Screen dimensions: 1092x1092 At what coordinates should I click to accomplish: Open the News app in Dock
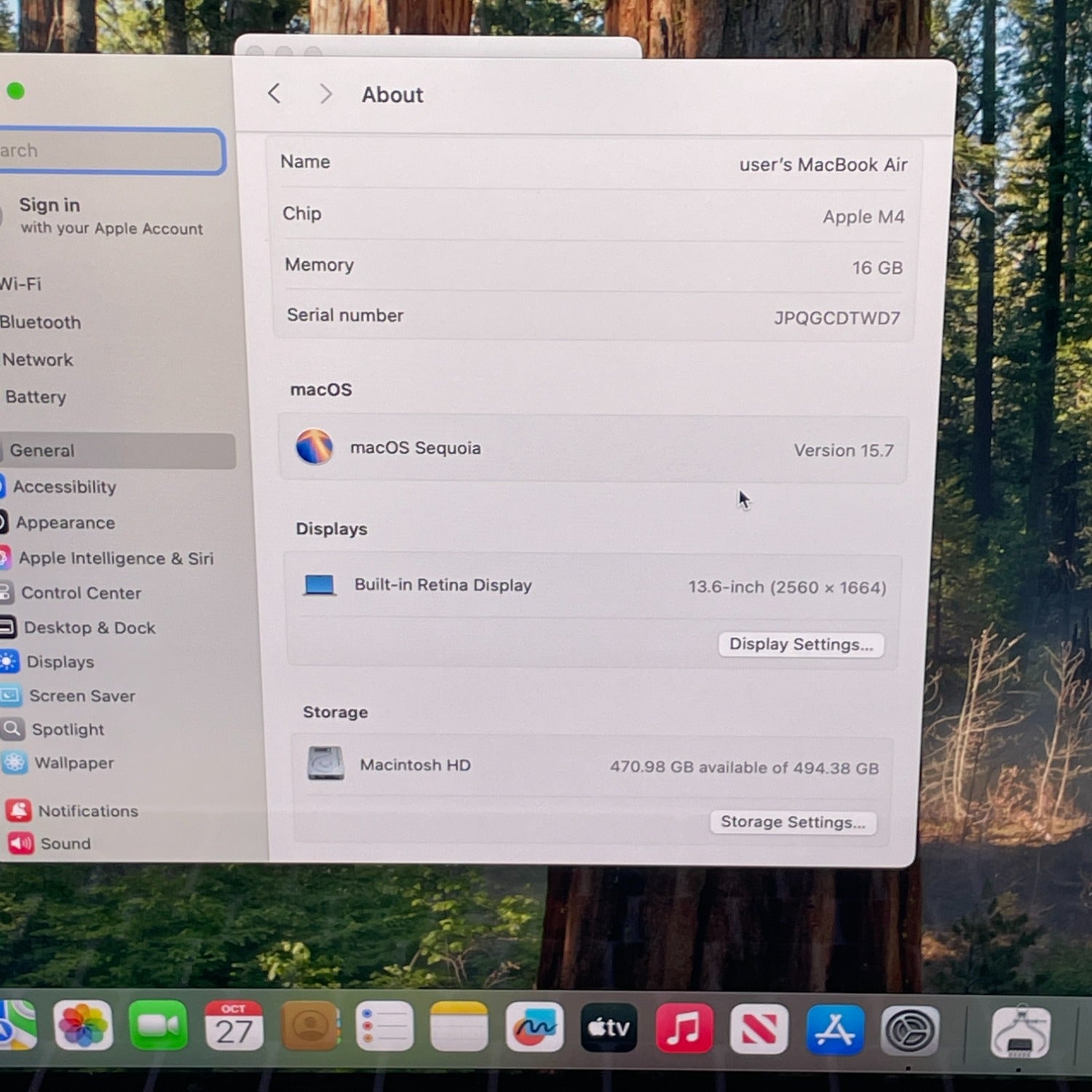[759, 1029]
